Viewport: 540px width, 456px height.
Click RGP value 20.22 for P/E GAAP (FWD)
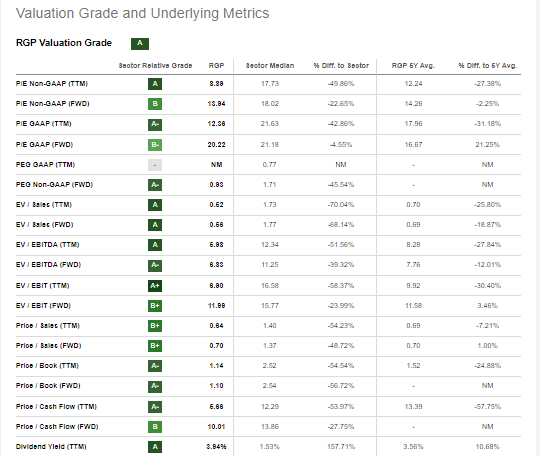pos(216,145)
